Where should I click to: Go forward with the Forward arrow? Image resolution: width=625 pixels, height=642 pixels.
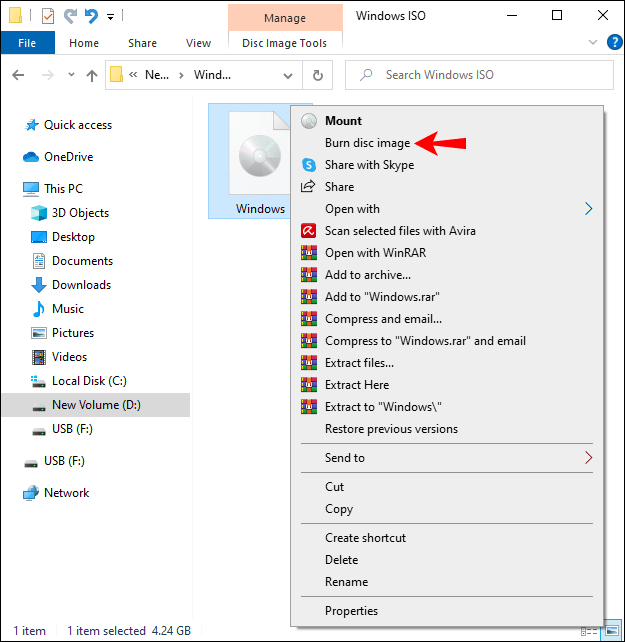[48, 75]
